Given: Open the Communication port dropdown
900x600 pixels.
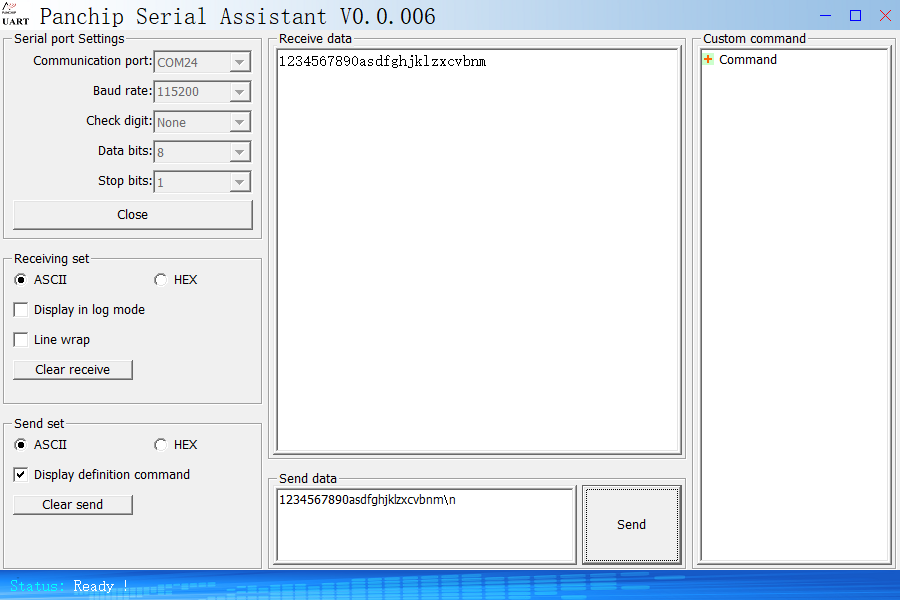Looking at the screenshot, I should click(x=240, y=62).
